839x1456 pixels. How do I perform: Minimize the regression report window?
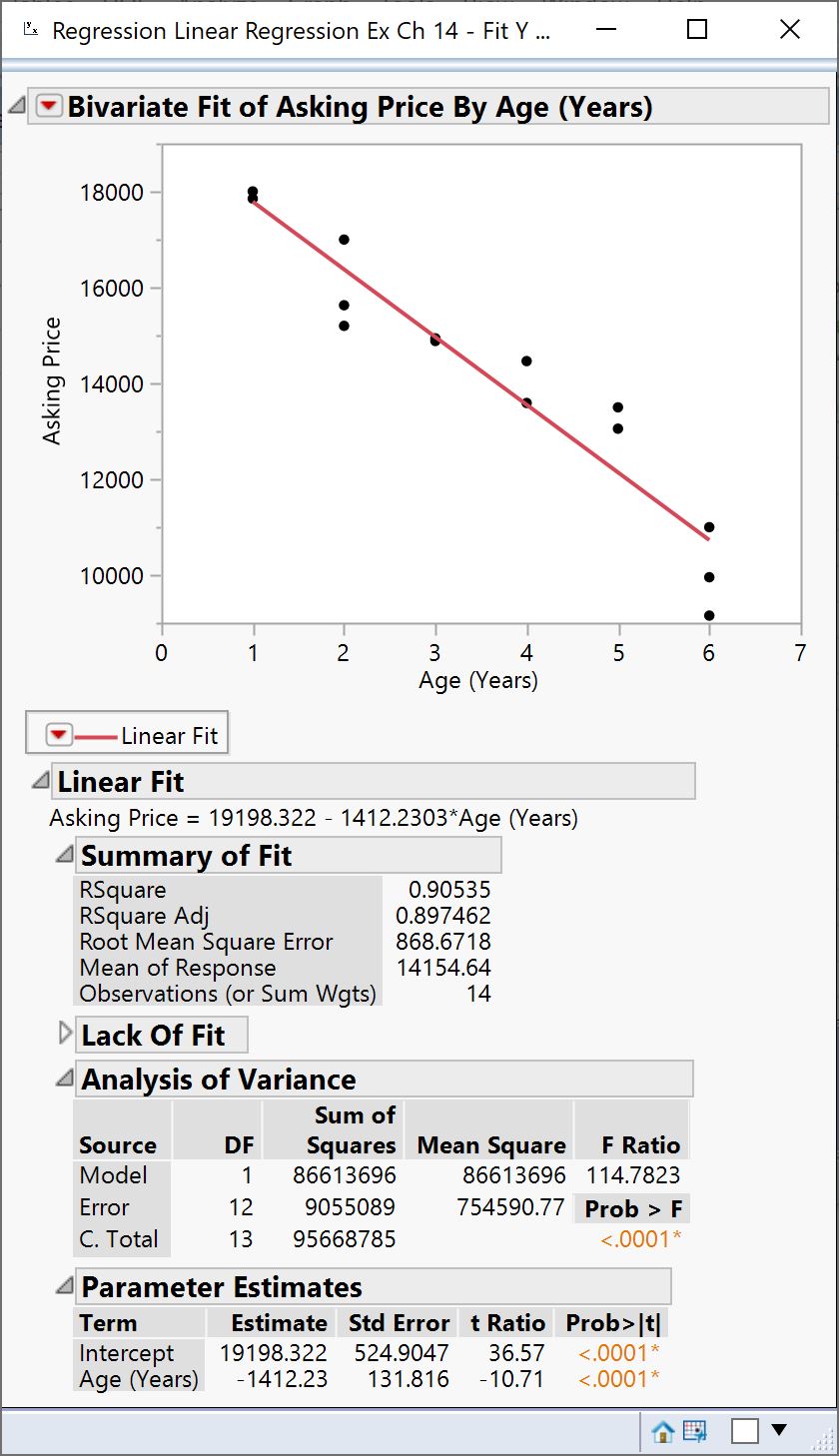(605, 30)
